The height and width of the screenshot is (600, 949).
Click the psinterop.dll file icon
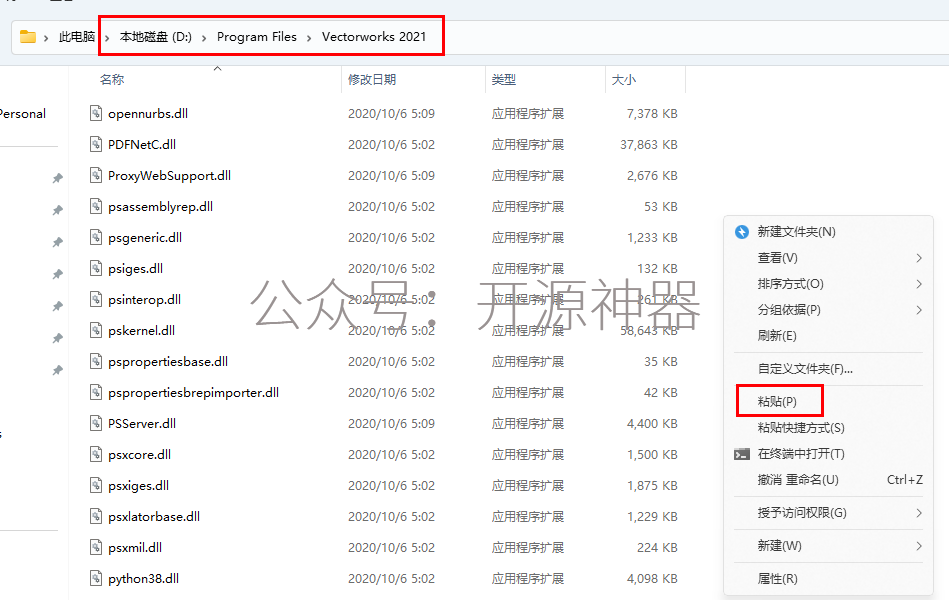(x=96, y=299)
